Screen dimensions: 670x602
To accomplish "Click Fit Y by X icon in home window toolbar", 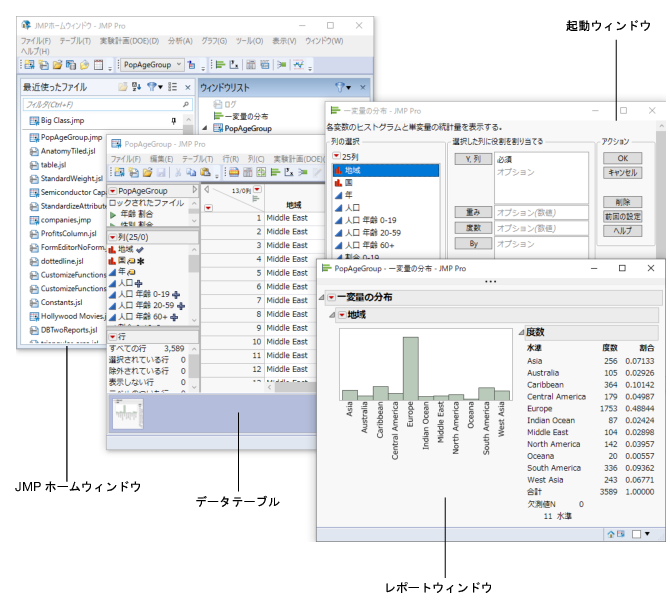I will pos(234,65).
